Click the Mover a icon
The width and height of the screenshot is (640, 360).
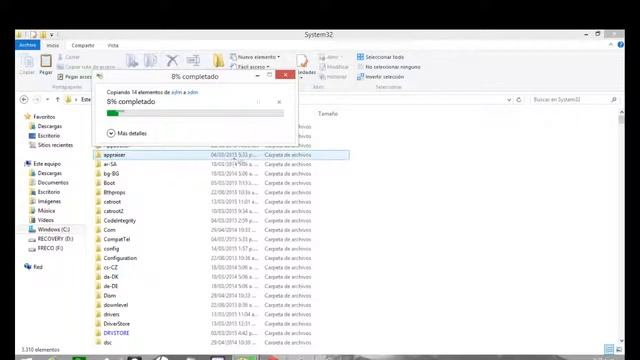click(132, 61)
